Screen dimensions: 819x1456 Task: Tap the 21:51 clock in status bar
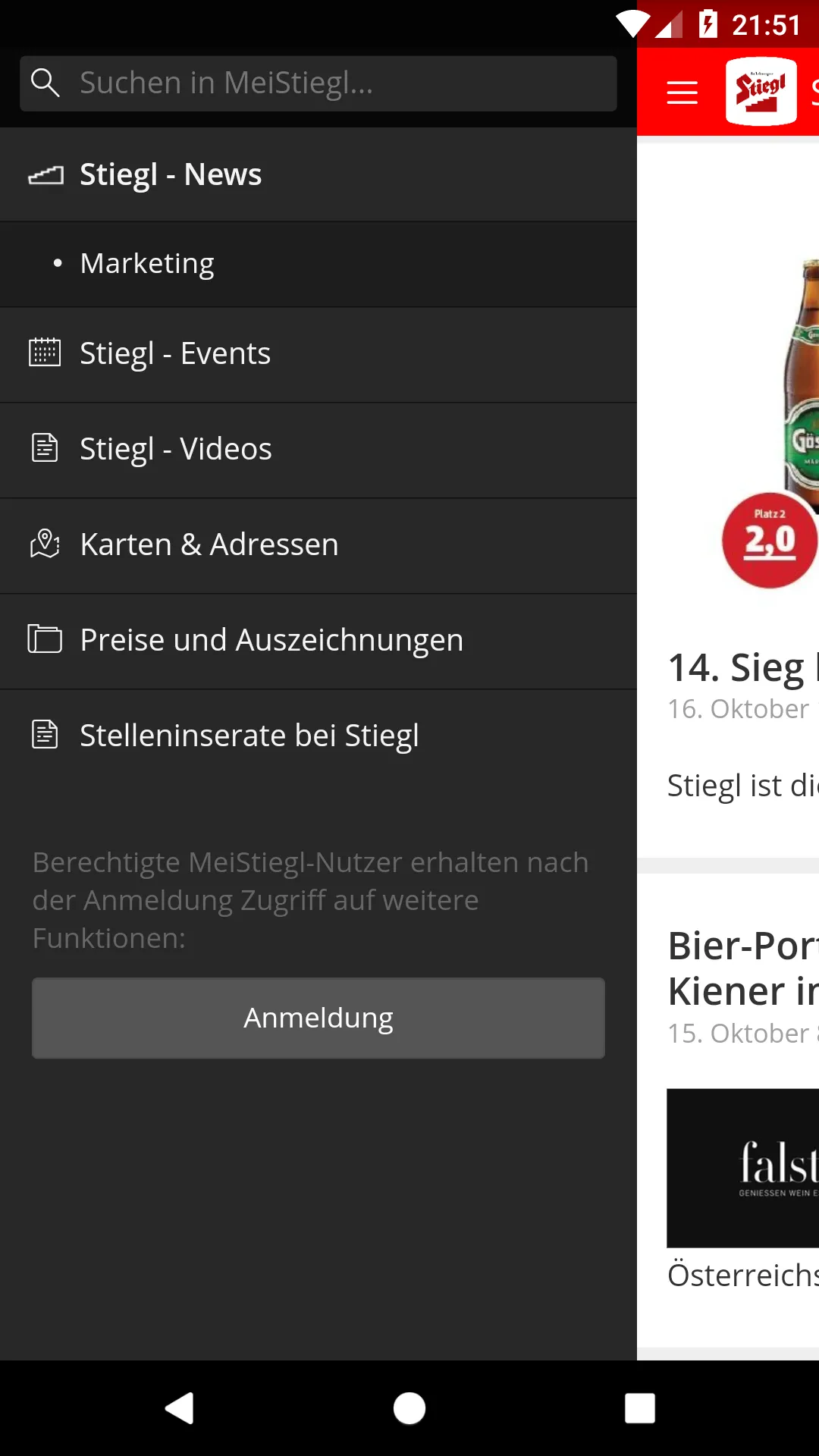[766, 25]
